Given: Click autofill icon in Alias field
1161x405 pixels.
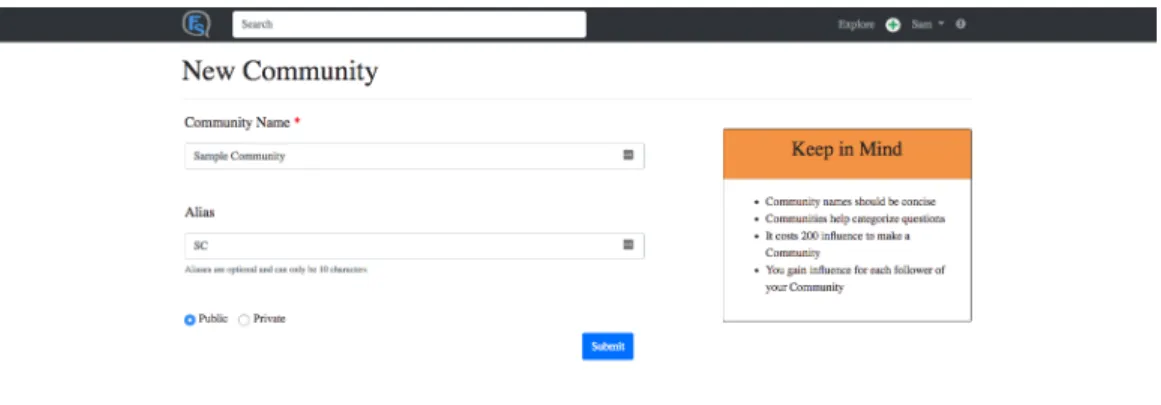Looking at the screenshot, I should tap(628, 244).
